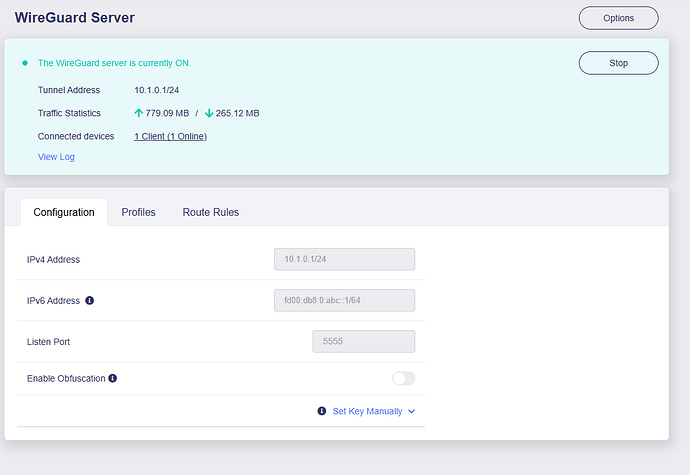Click the WireGuard Server page title
The height and width of the screenshot is (475, 690).
click(x=75, y=18)
